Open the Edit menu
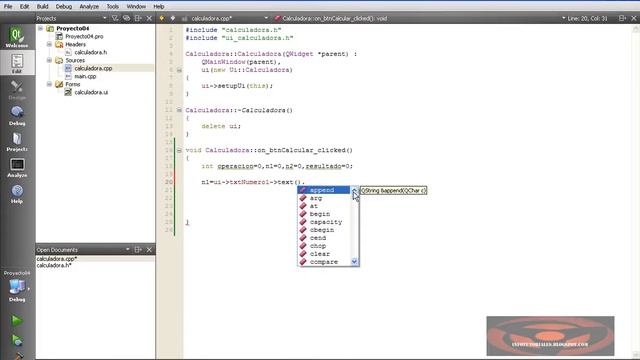640x360 pixels. [x=24, y=7]
